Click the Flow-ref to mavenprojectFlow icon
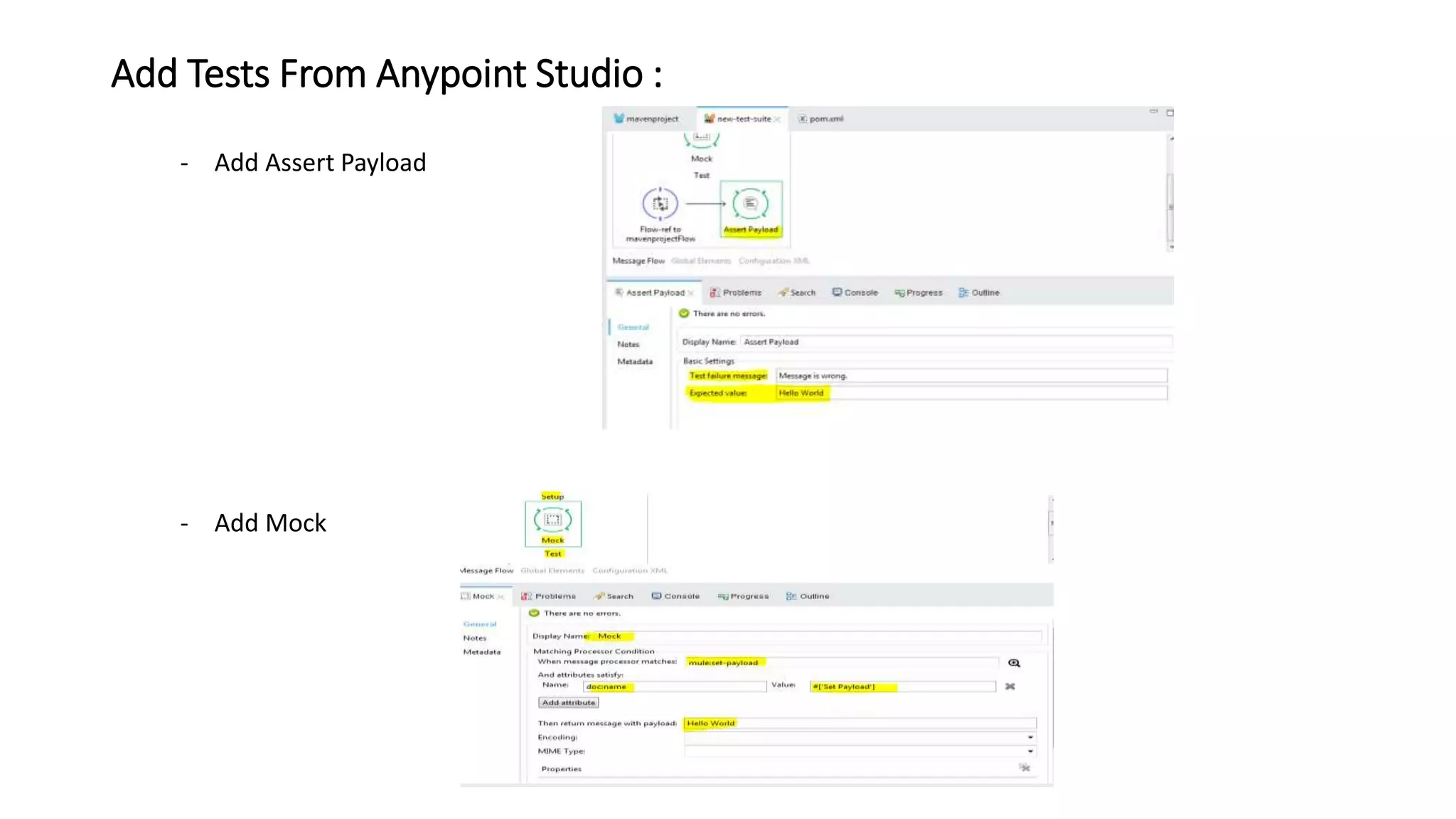 pos(660,204)
